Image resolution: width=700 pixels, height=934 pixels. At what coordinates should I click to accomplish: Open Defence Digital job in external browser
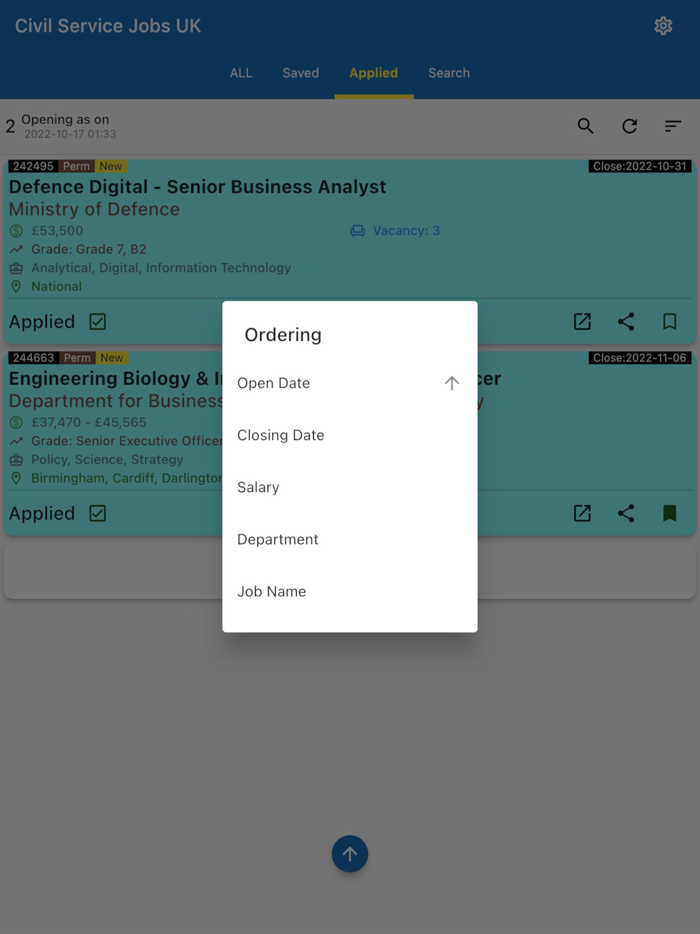point(582,322)
